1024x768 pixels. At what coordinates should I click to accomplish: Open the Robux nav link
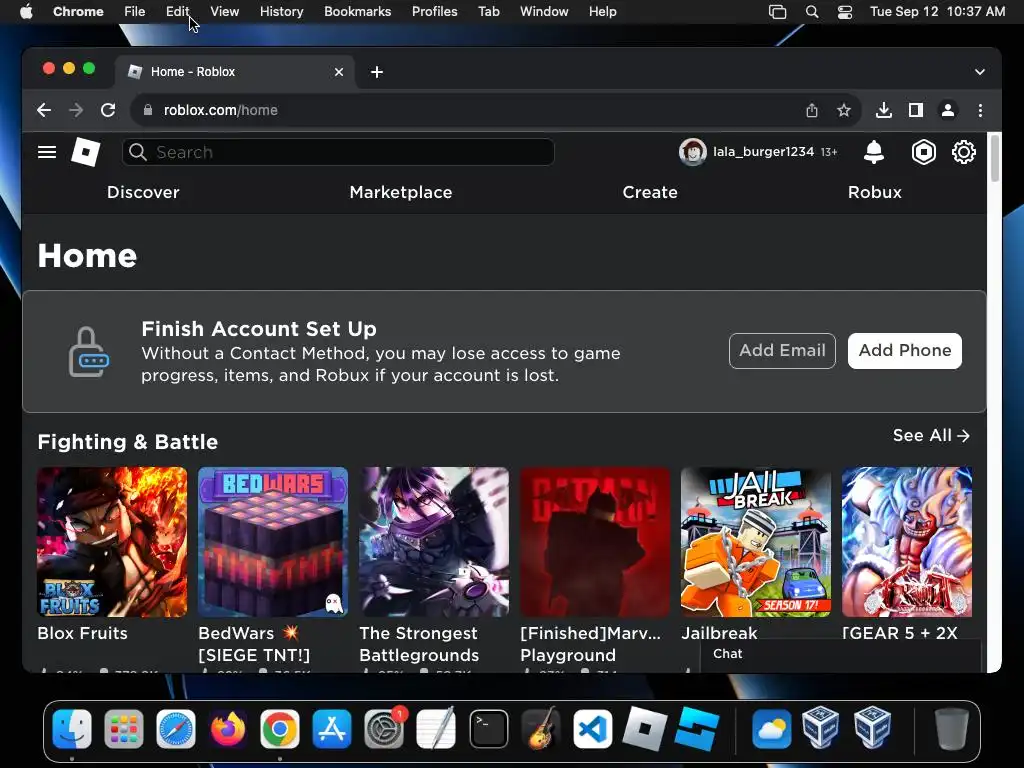point(874,192)
